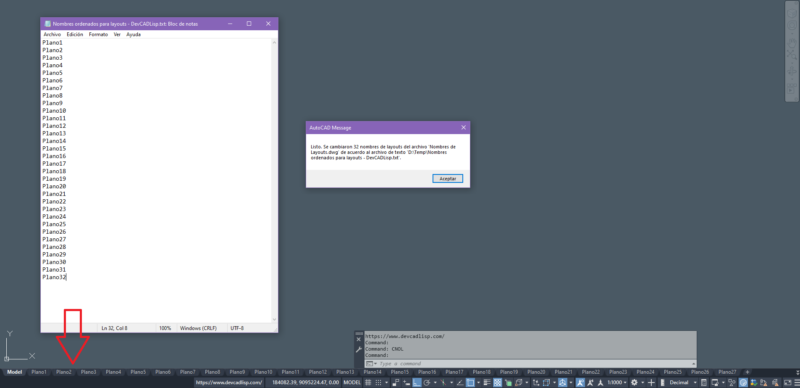This screenshot has height=388, width=800.
Task: Click Aceptar in AutoCAD Message dialog
Action: [447, 178]
